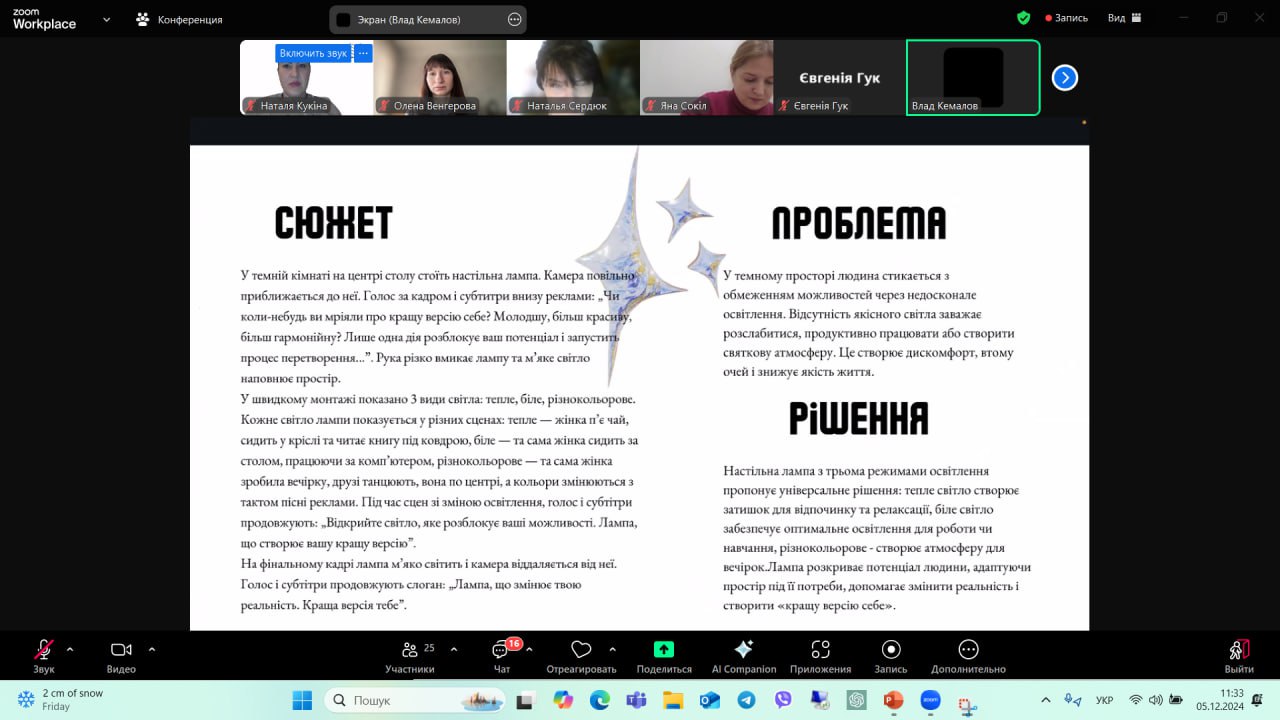Open AI Companion

[x=743, y=651]
